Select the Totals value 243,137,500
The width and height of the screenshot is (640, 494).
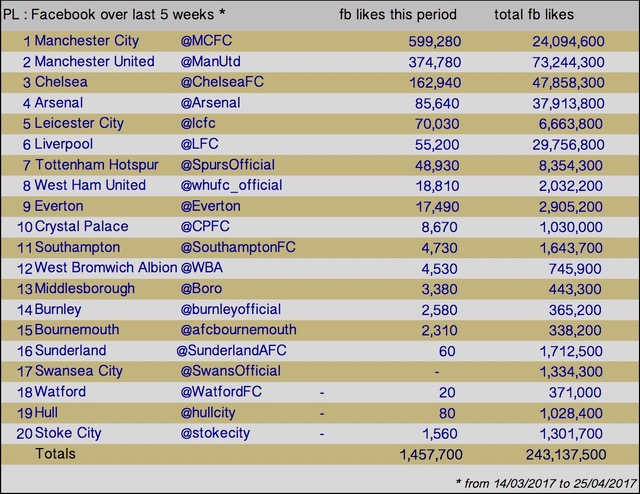coord(566,454)
